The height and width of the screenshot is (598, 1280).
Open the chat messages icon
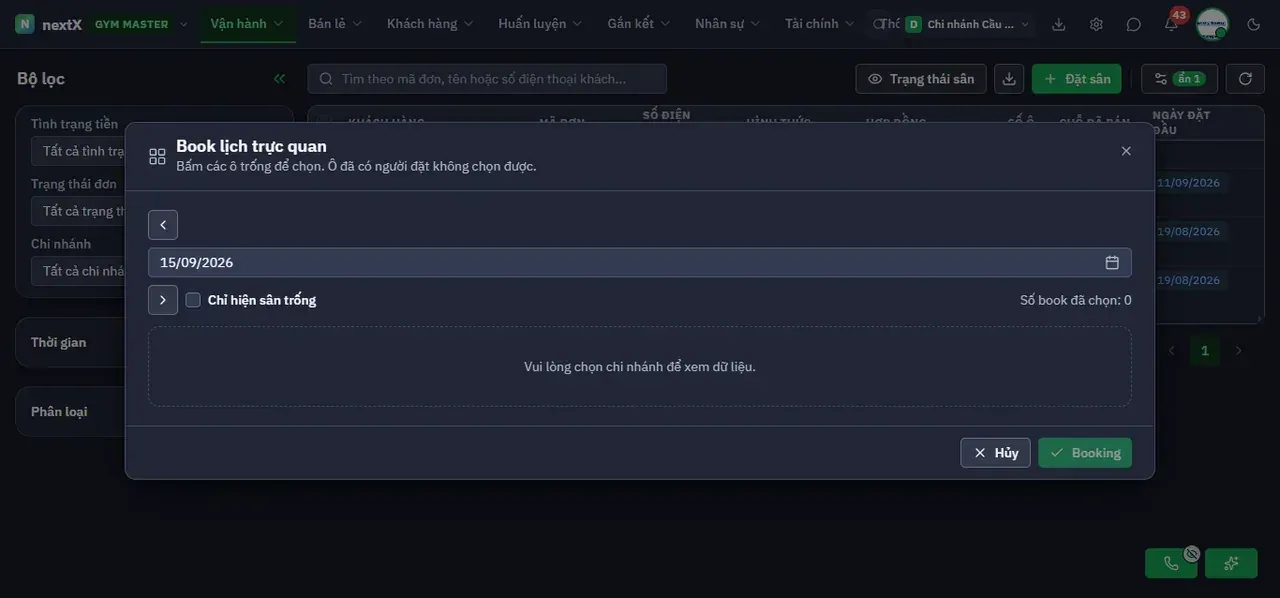tap(1133, 24)
